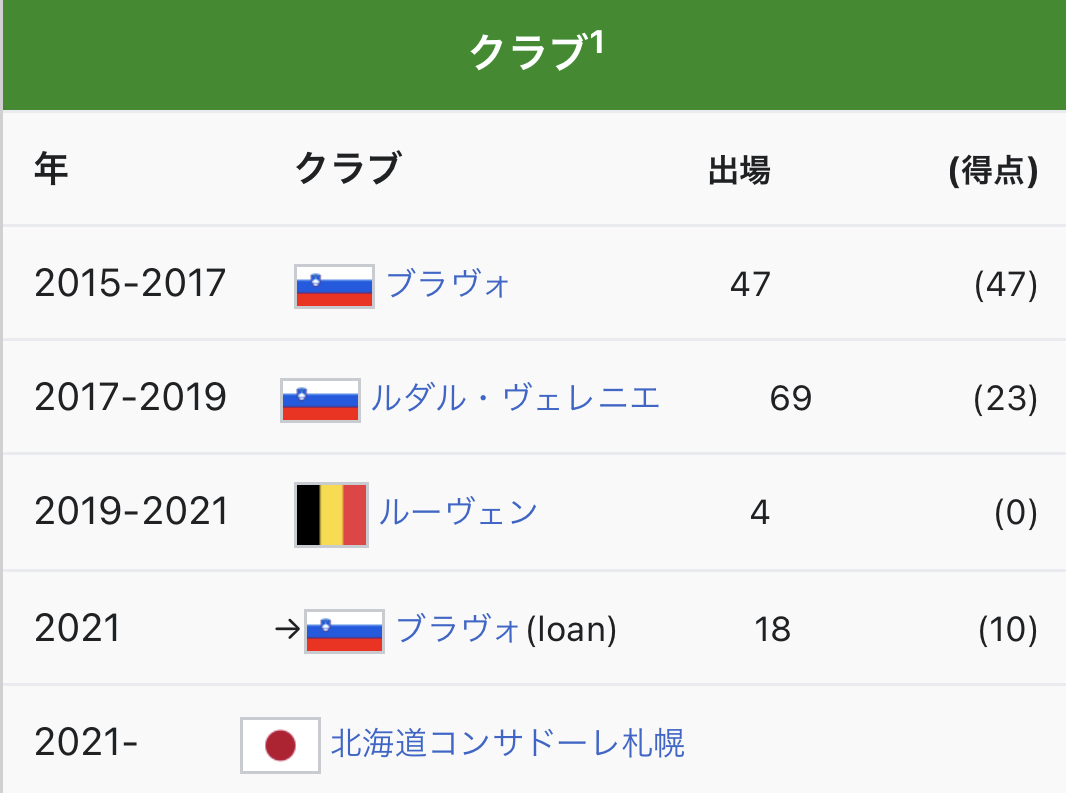Click the (10) goals cell
This screenshot has width=1066, height=793.
1006,630
